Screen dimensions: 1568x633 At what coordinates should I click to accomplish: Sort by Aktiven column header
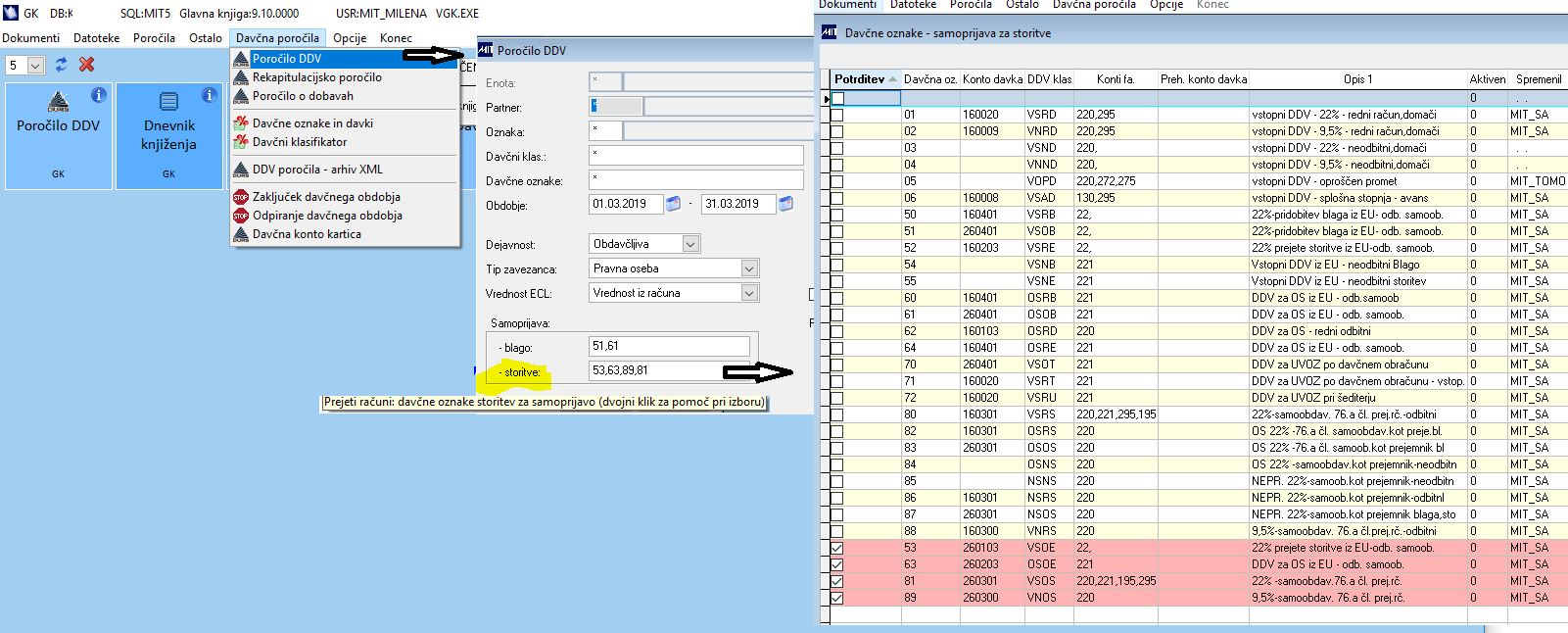click(x=1487, y=79)
